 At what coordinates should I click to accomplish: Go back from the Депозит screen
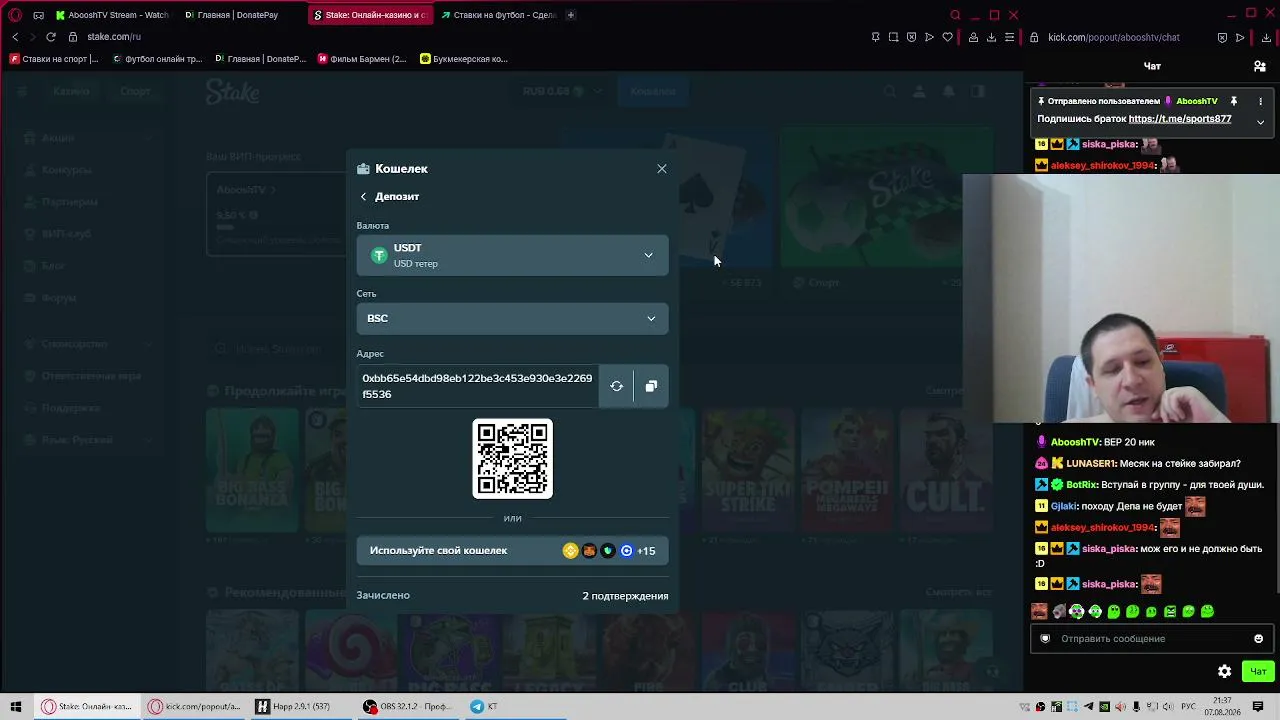(x=364, y=197)
